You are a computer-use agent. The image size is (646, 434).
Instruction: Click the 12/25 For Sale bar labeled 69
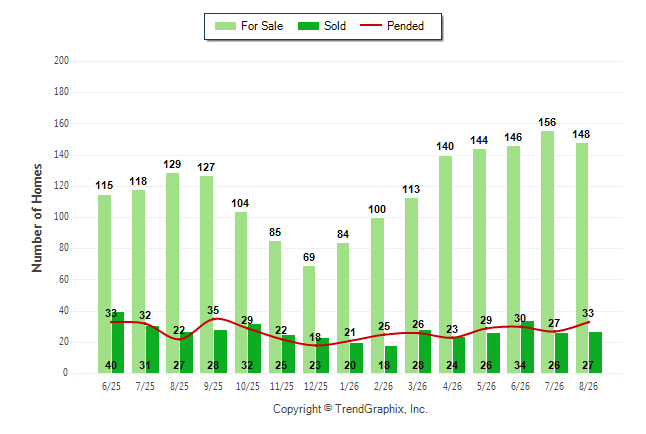[x=309, y=320]
